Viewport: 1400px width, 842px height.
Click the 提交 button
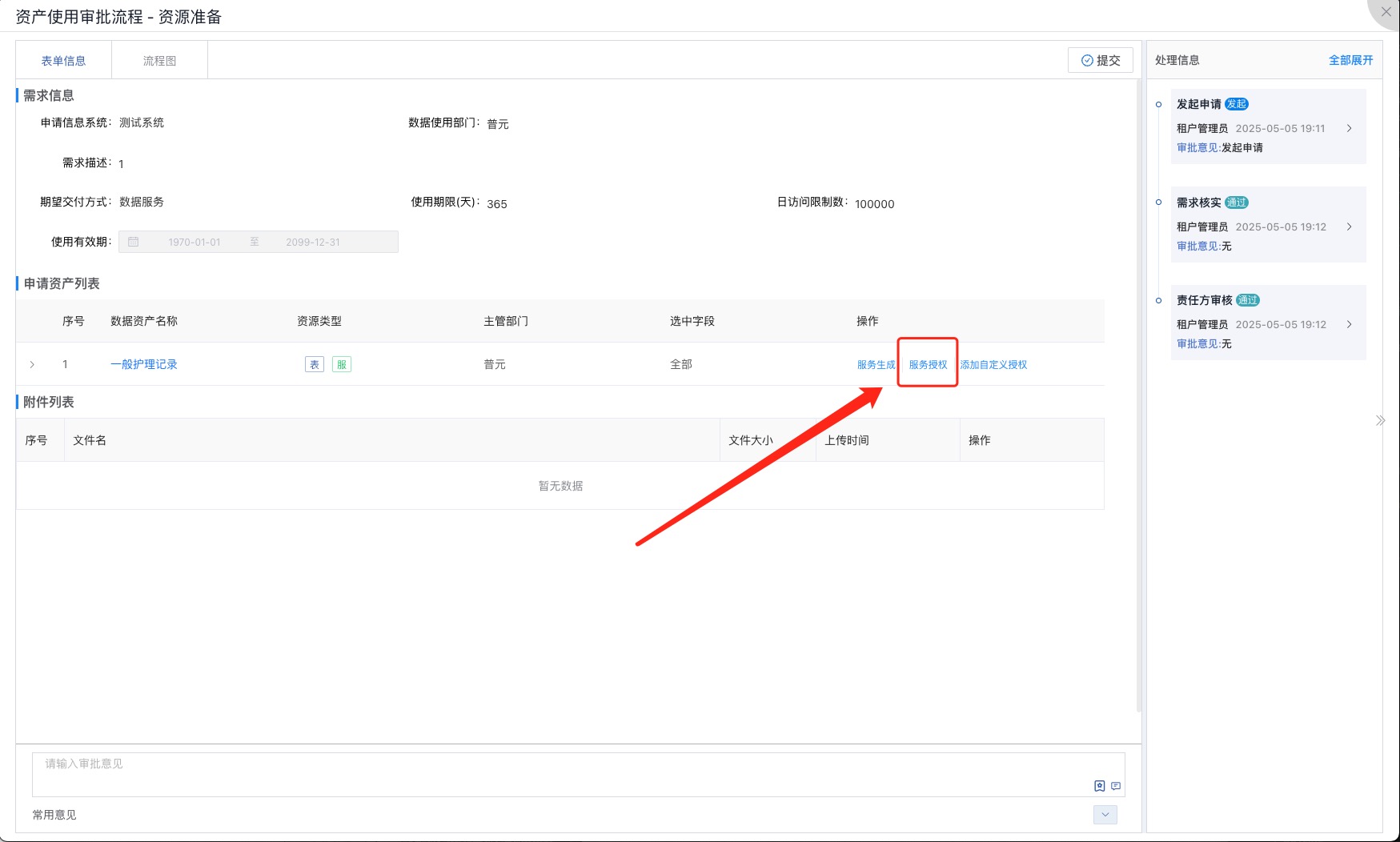(1101, 60)
